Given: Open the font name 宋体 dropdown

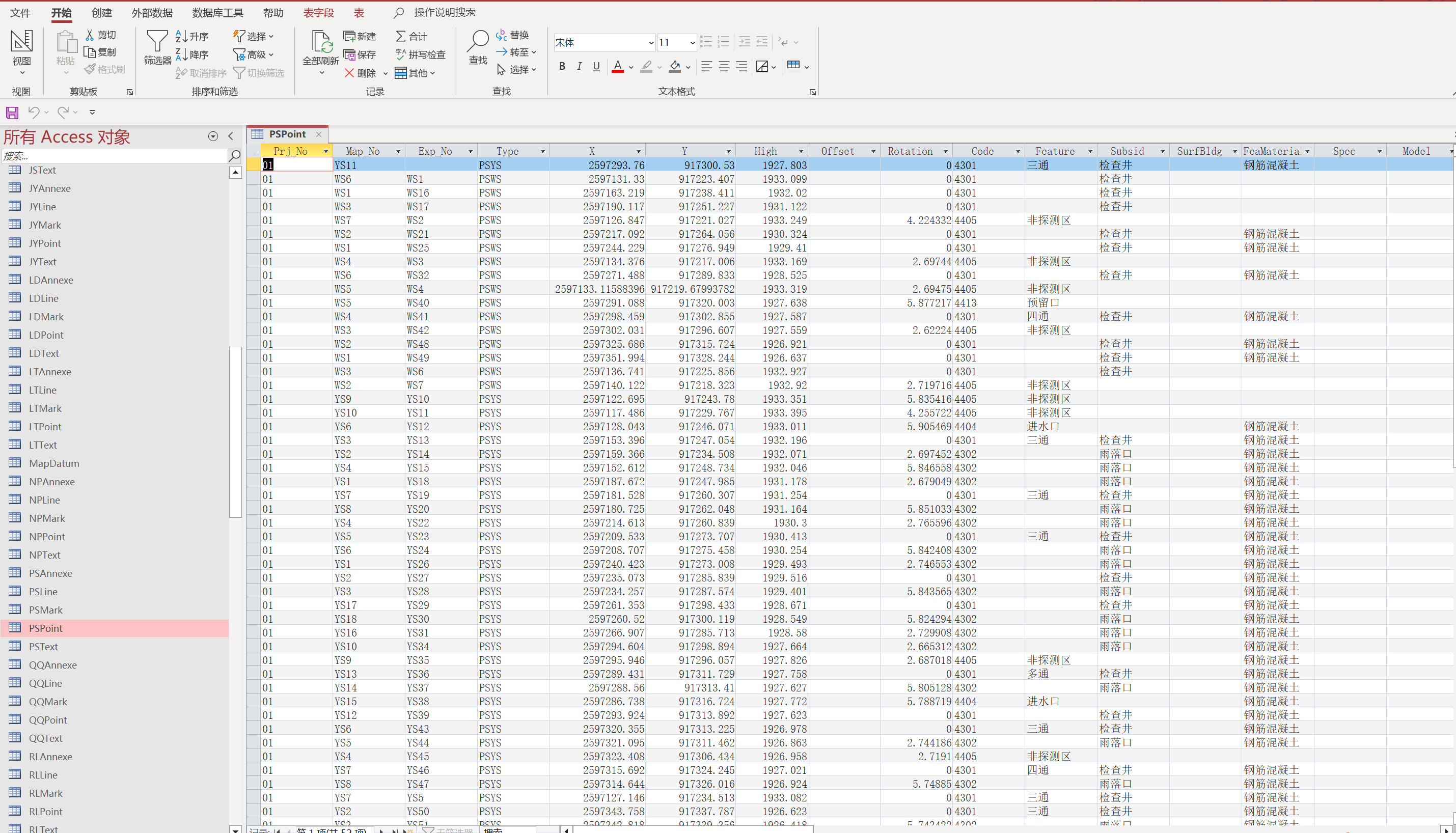Looking at the screenshot, I should coord(650,42).
